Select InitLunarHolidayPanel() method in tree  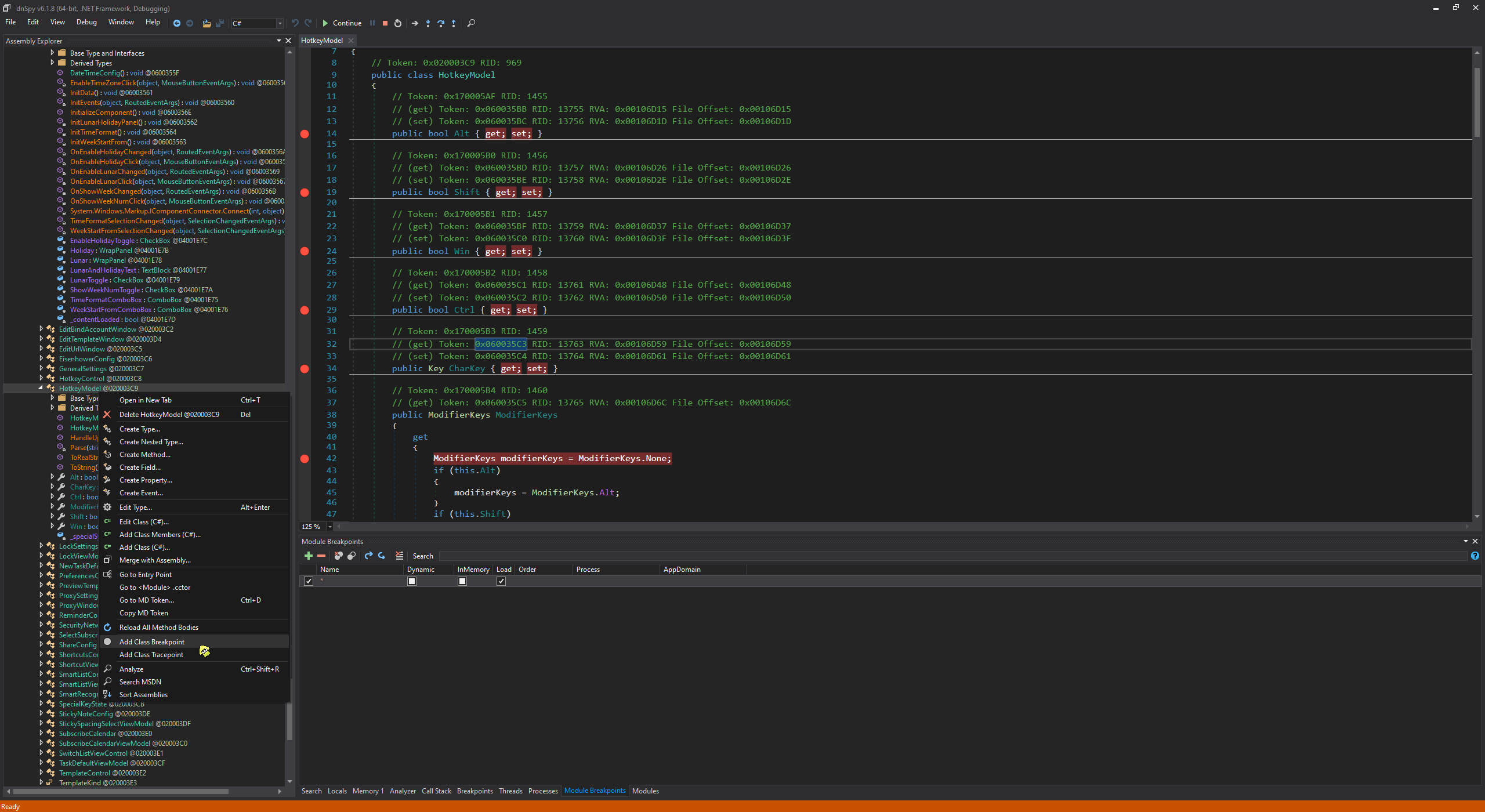click(x=133, y=122)
